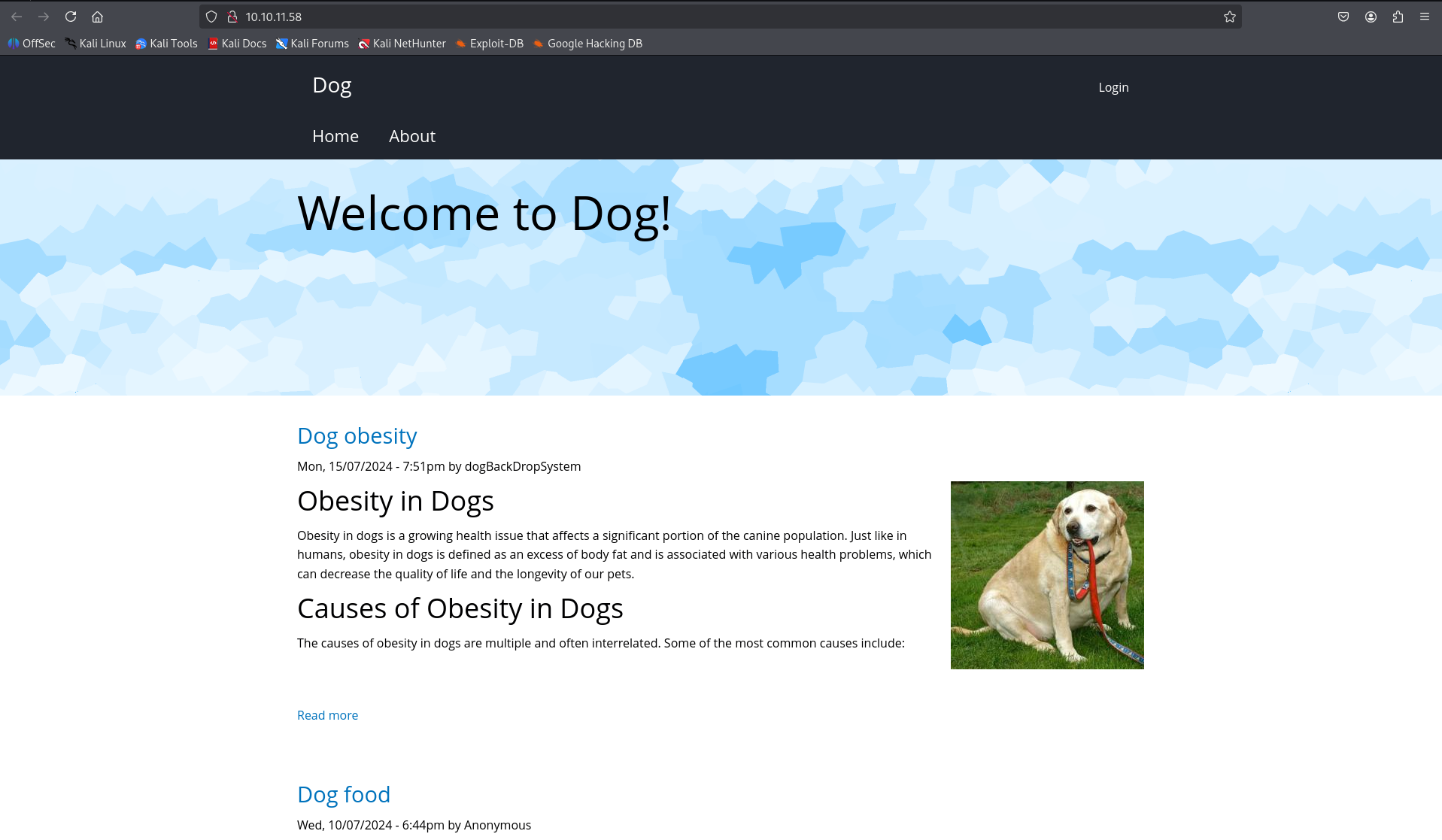Select the Home menu item
The image size is (1442, 840).
(335, 136)
